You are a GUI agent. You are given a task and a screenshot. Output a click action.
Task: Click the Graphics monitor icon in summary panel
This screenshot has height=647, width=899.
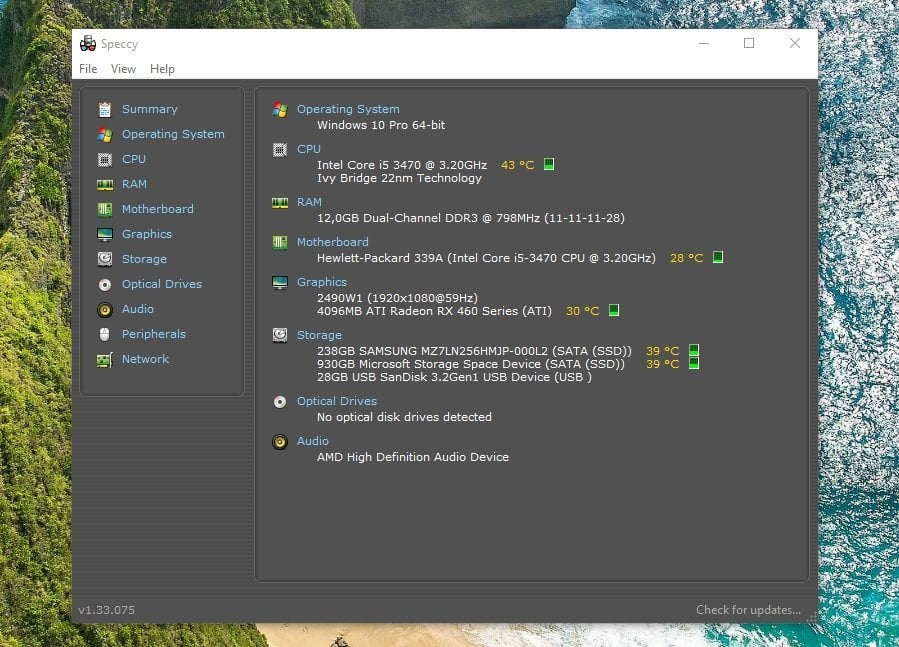[x=280, y=283]
